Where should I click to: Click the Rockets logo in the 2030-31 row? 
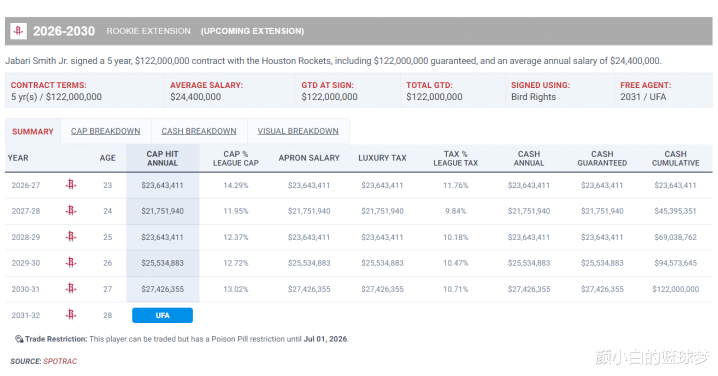tap(71, 289)
